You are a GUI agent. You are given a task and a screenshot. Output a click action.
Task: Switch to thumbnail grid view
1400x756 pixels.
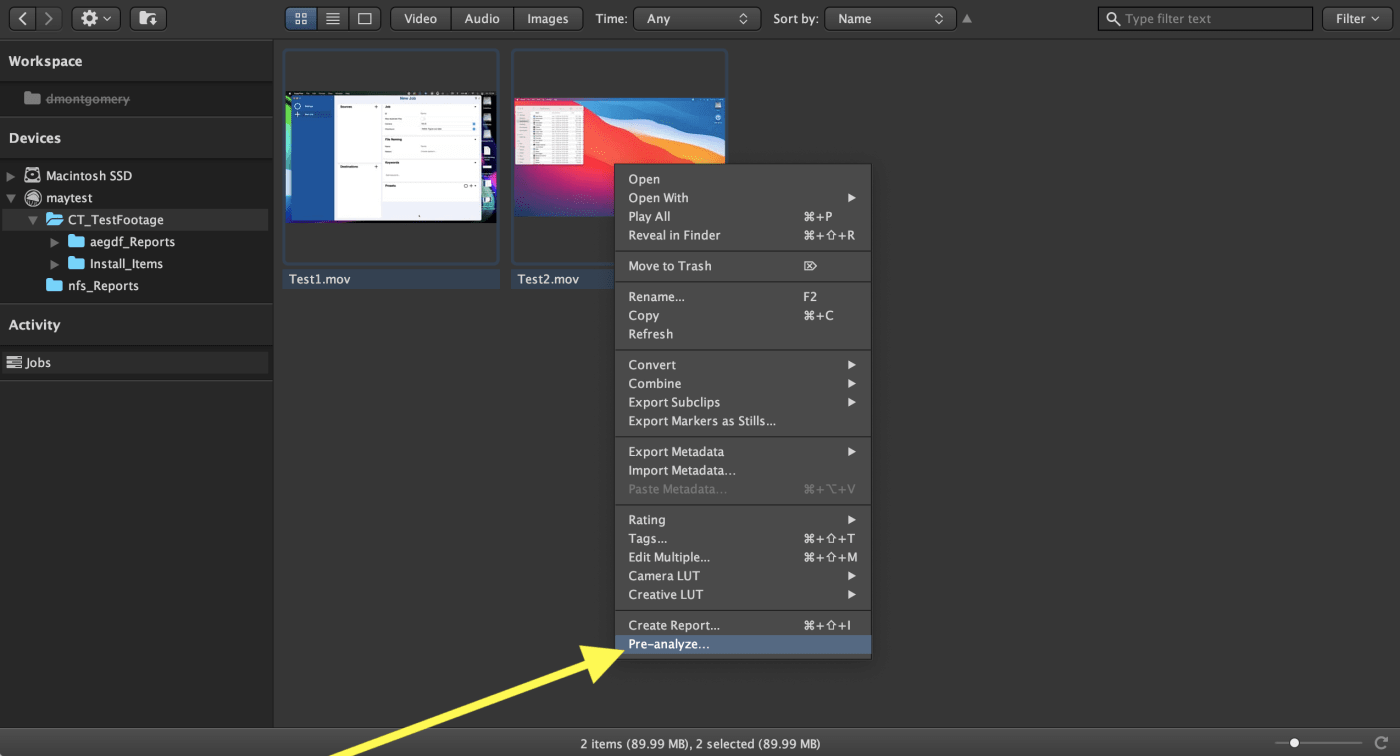(x=301, y=19)
